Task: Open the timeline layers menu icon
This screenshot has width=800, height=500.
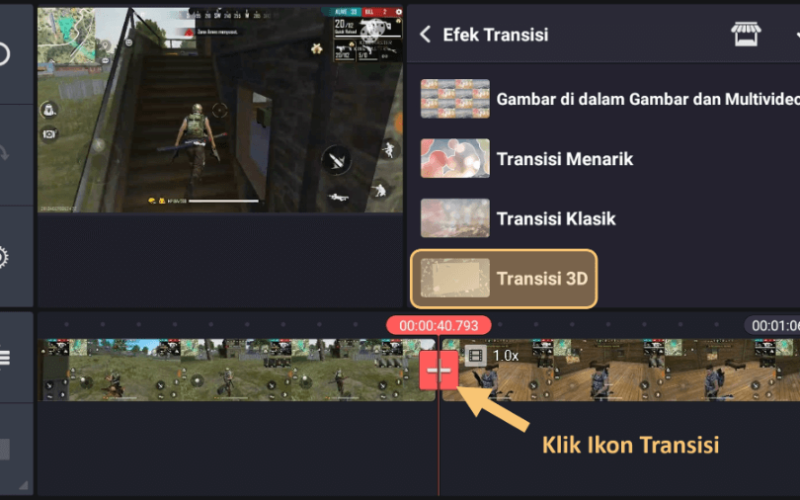Action: [4, 357]
